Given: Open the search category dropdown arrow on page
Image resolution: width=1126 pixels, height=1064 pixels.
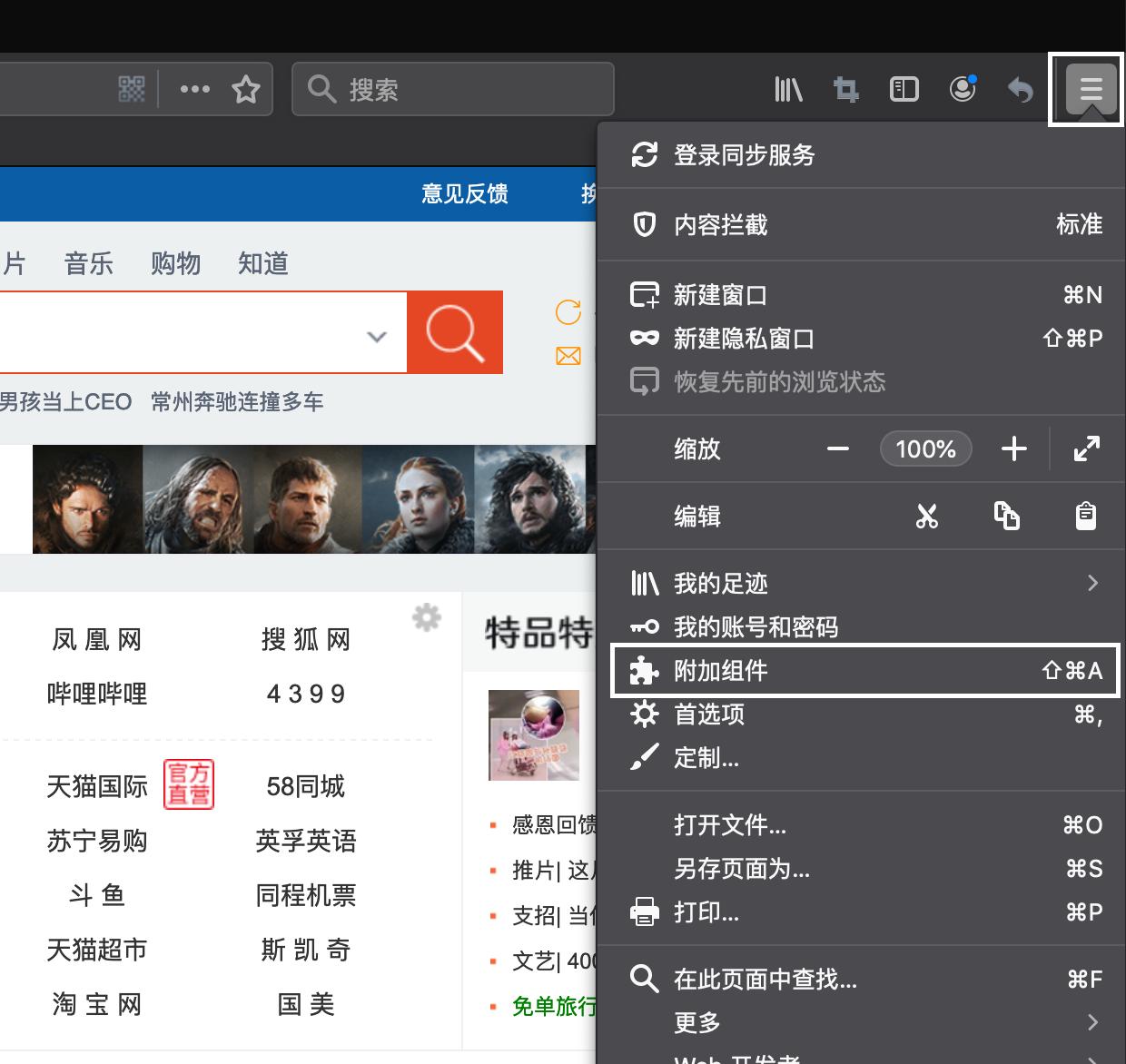Looking at the screenshot, I should [376, 335].
